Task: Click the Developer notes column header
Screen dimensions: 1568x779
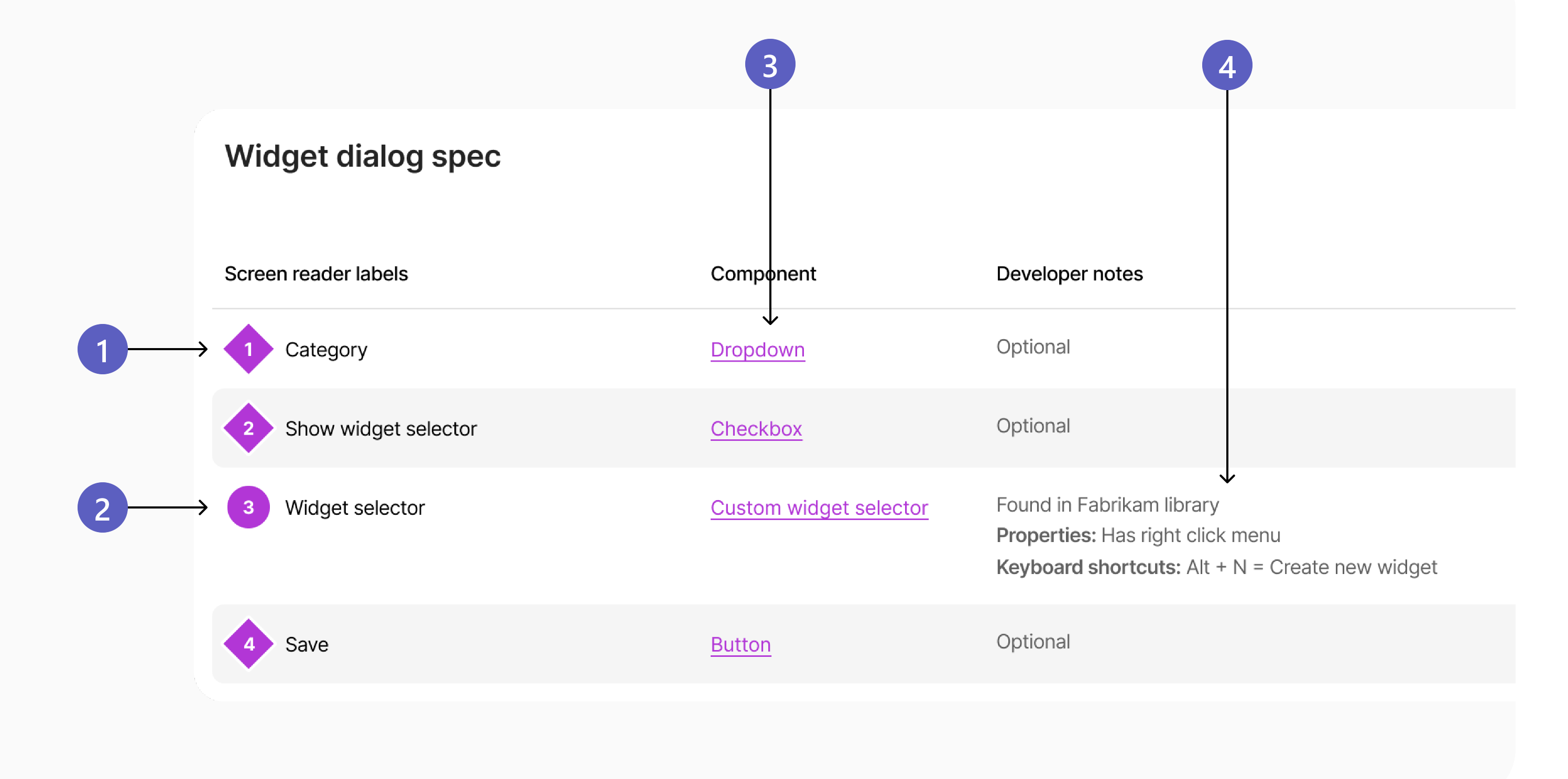Action: (1069, 274)
